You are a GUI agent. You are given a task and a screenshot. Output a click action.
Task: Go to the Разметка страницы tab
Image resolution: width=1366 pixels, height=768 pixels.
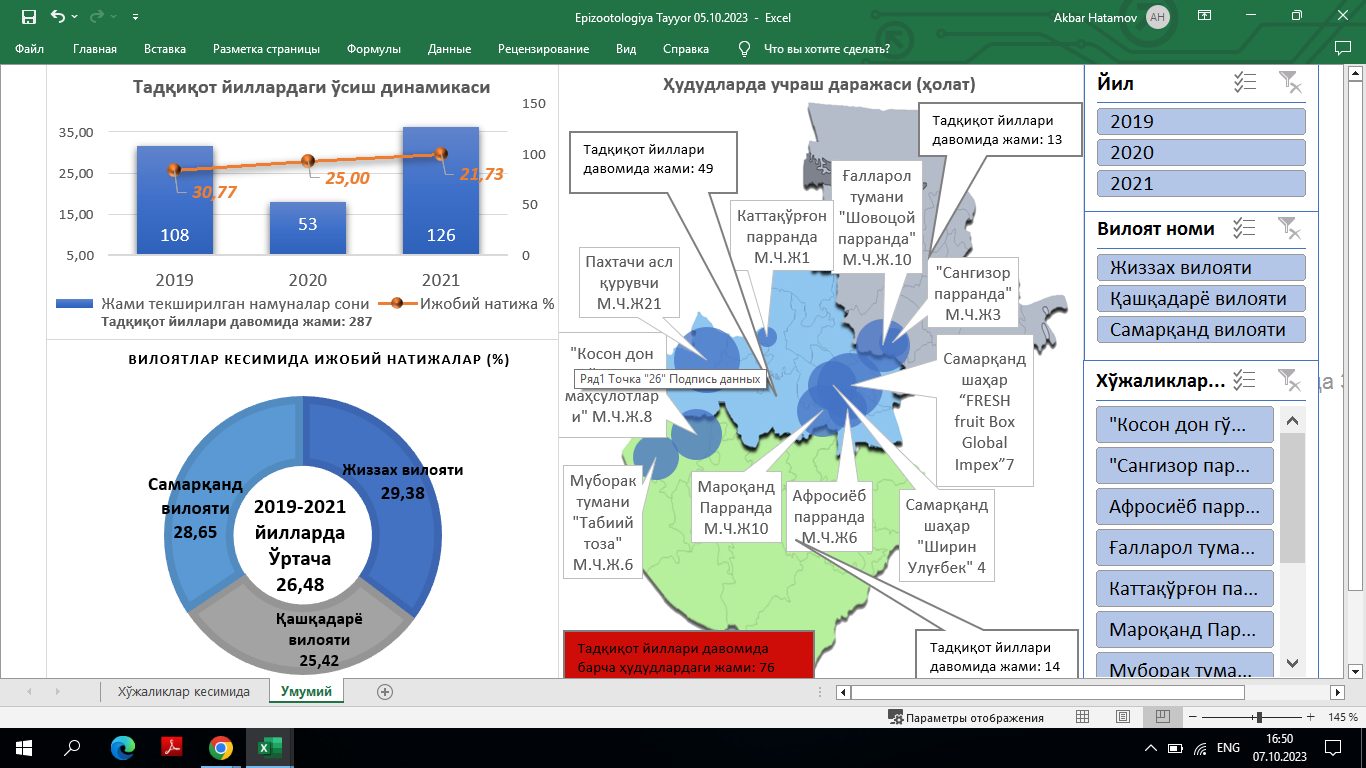pos(266,48)
